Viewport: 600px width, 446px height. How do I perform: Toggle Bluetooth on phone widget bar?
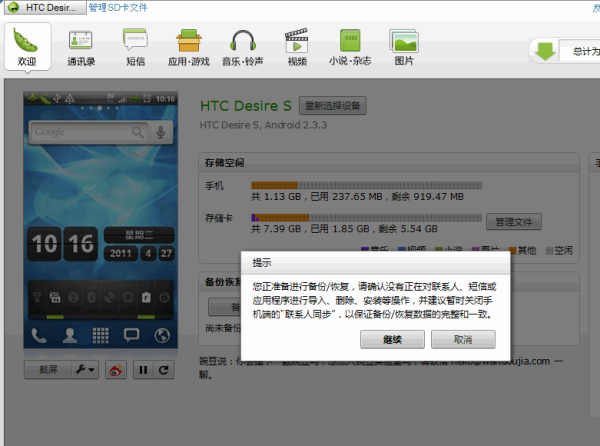coord(91,297)
